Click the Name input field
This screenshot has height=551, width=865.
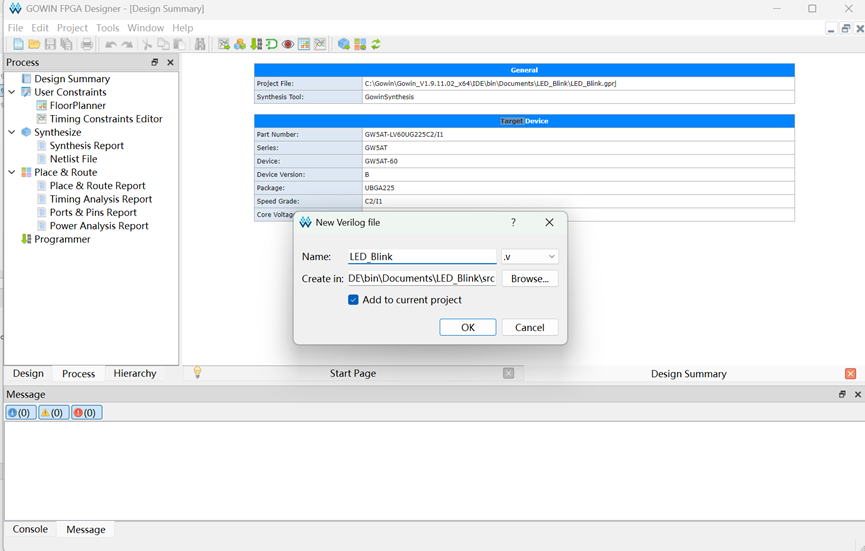422,256
